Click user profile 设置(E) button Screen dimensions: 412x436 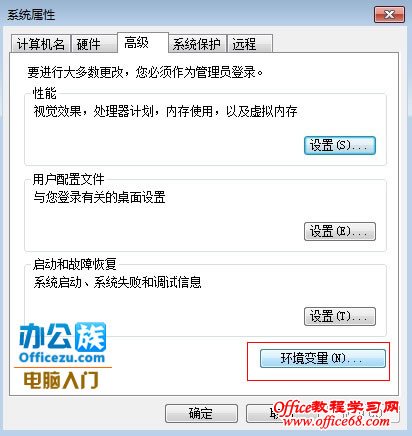pyautogui.click(x=340, y=231)
